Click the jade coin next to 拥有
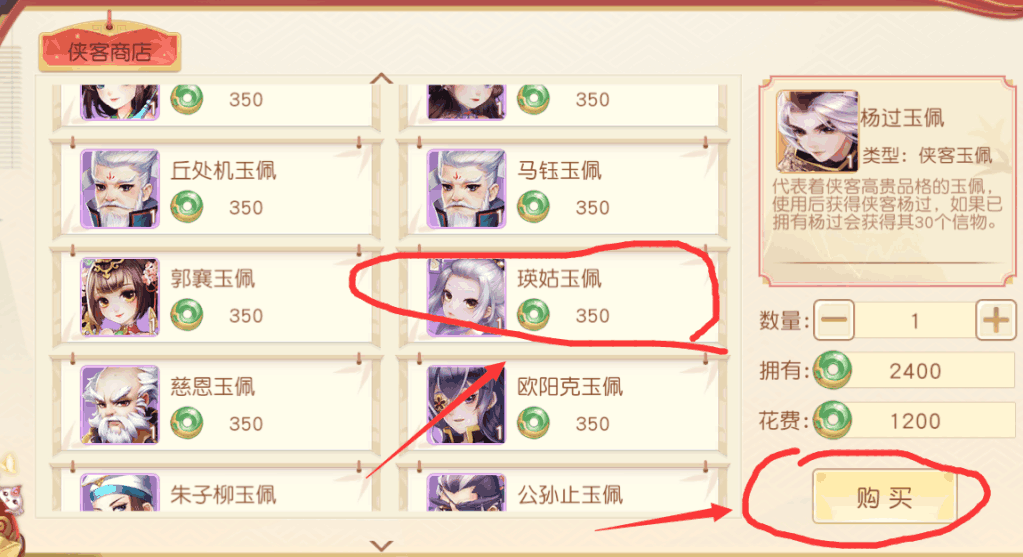The width and height of the screenshot is (1023, 557). (832, 370)
